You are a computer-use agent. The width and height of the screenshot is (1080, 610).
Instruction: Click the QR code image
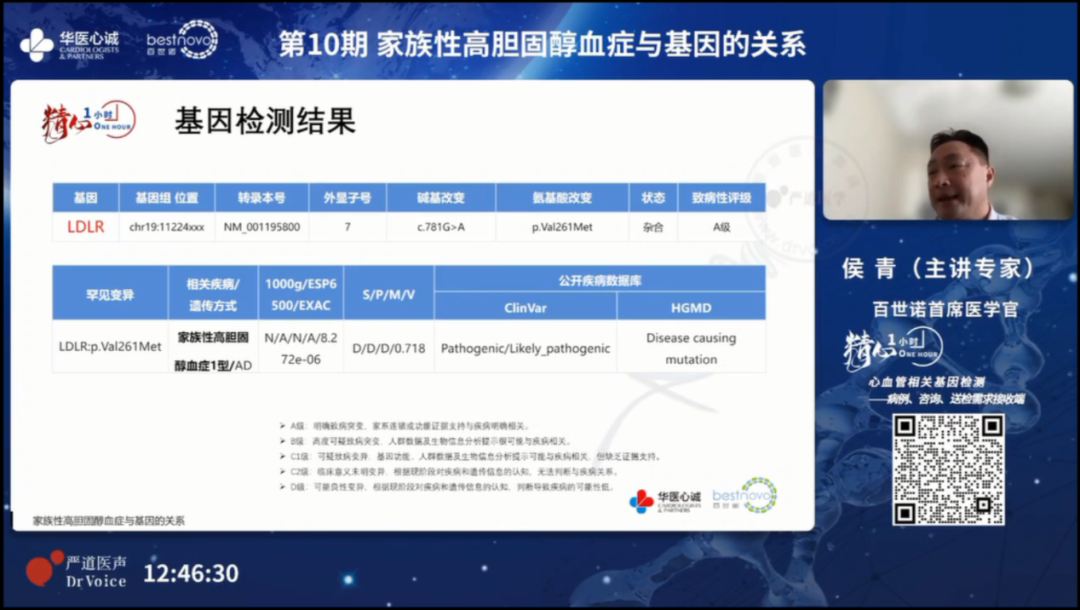[948, 470]
